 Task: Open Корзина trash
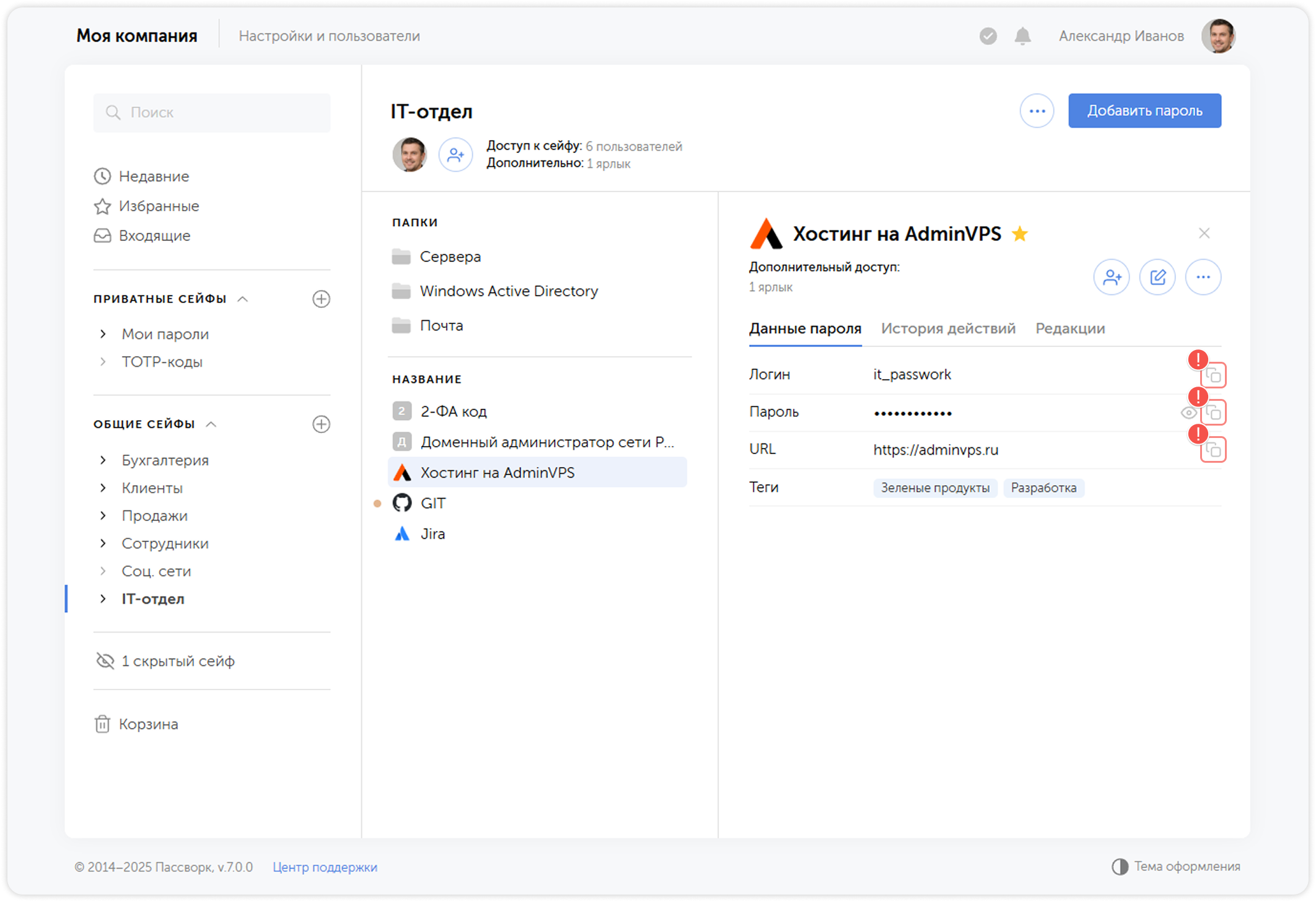136,724
